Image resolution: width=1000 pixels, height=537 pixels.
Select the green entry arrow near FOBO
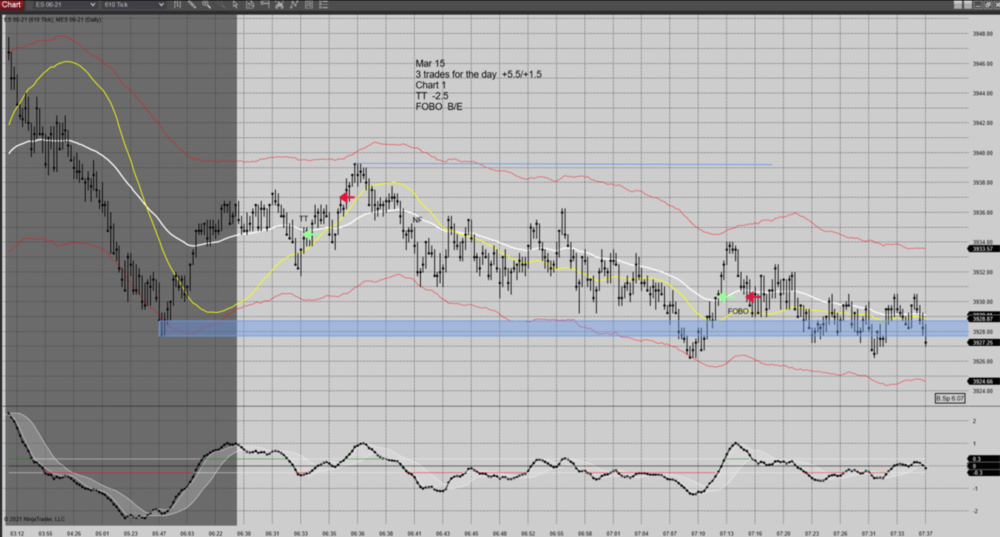(722, 297)
